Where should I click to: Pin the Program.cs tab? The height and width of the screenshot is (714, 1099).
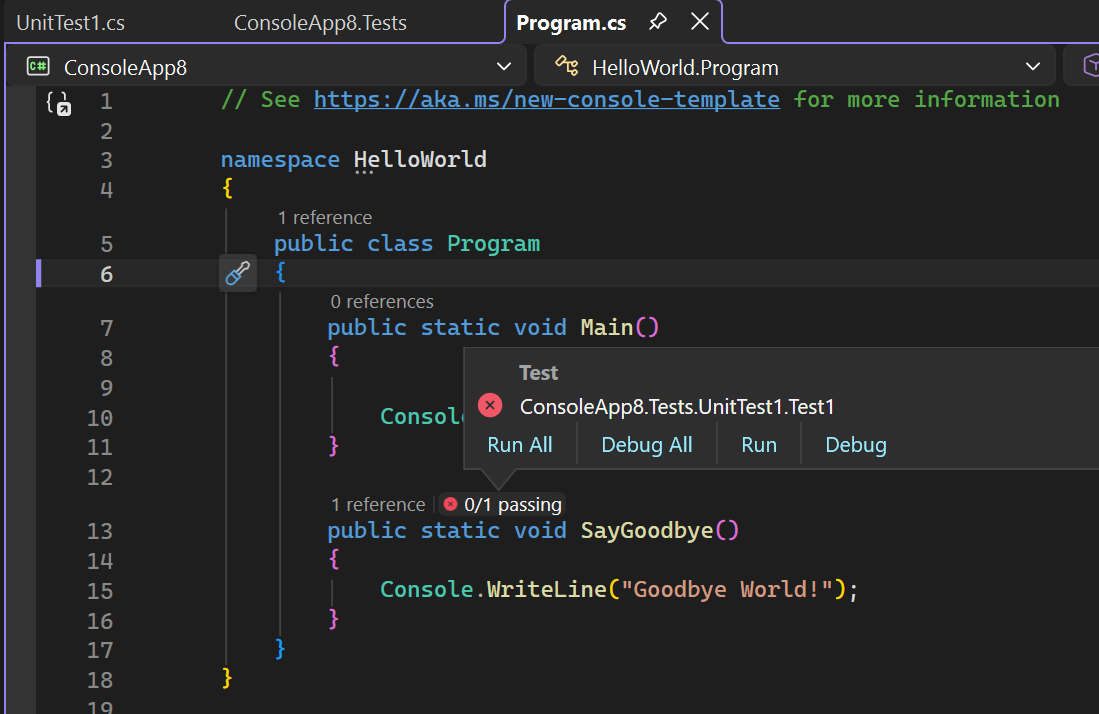(657, 22)
